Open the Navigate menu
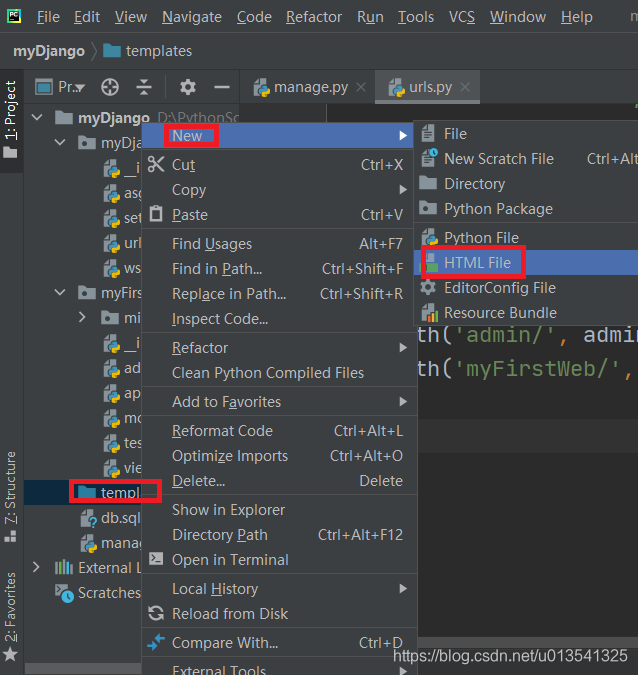The image size is (638, 675). pyautogui.click(x=192, y=17)
